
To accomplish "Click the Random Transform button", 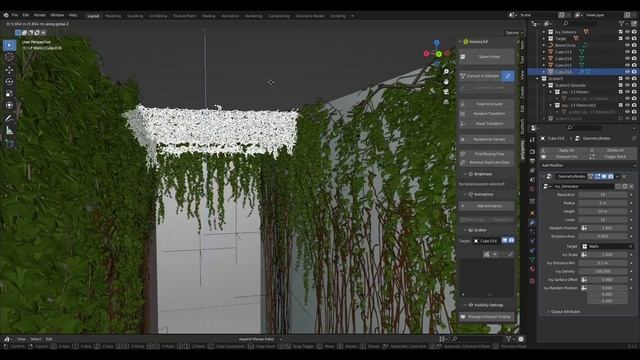I will pyautogui.click(x=487, y=113).
